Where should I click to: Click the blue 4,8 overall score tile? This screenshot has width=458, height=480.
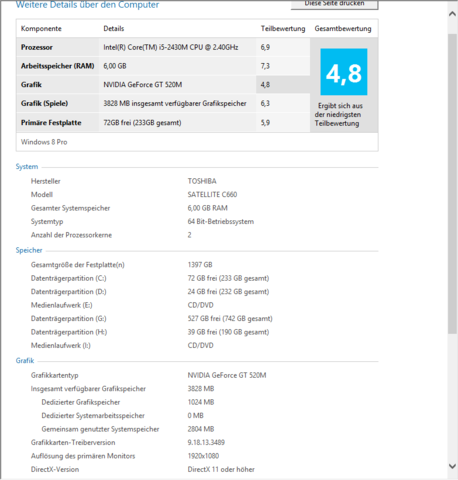tap(344, 72)
